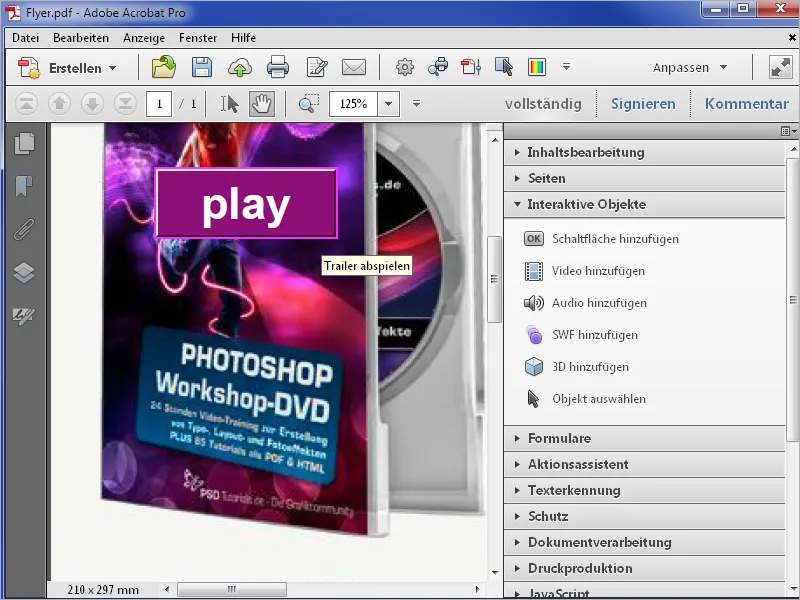Choose the text selection cursor tool
The width and height of the screenshot is (800, 600).
(229, 104)
